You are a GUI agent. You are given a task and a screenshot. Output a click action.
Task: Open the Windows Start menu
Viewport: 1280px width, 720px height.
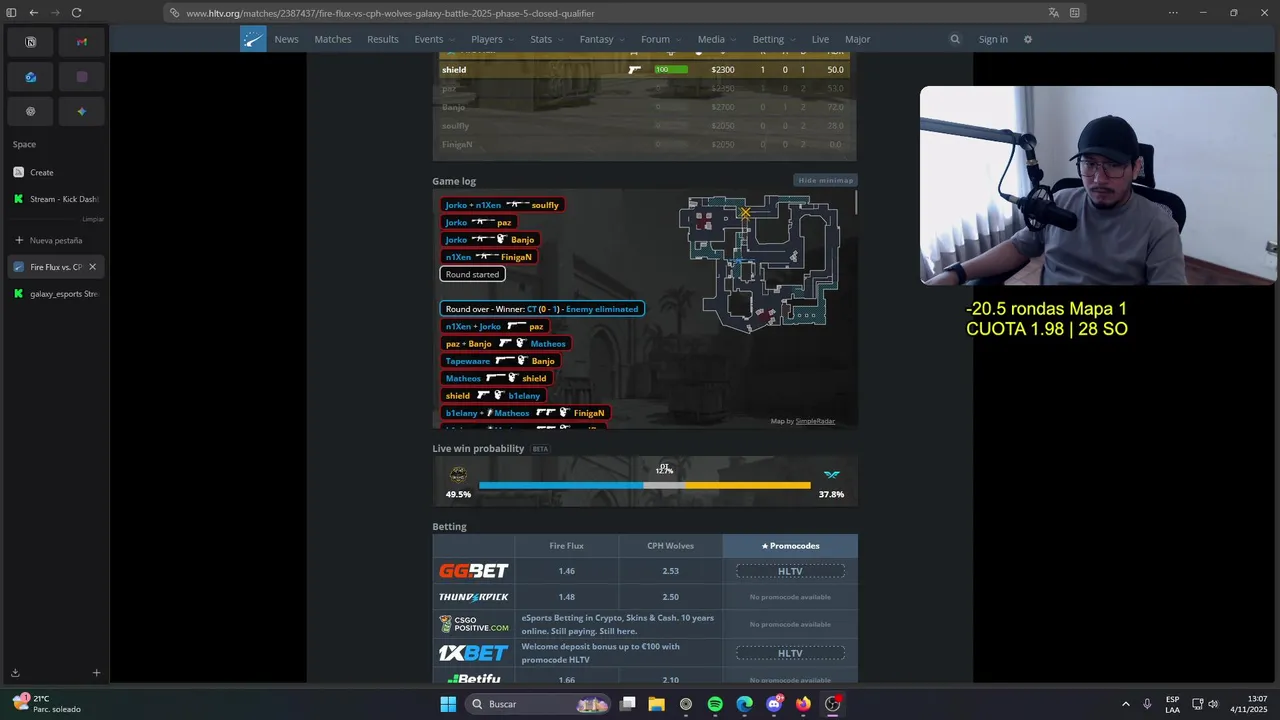pyautogui.click(x=448, y=704)
